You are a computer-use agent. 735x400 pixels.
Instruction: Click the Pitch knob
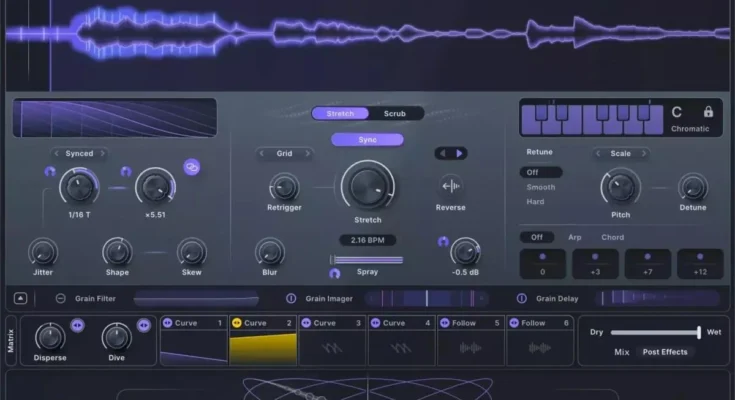tap(620, 188)
